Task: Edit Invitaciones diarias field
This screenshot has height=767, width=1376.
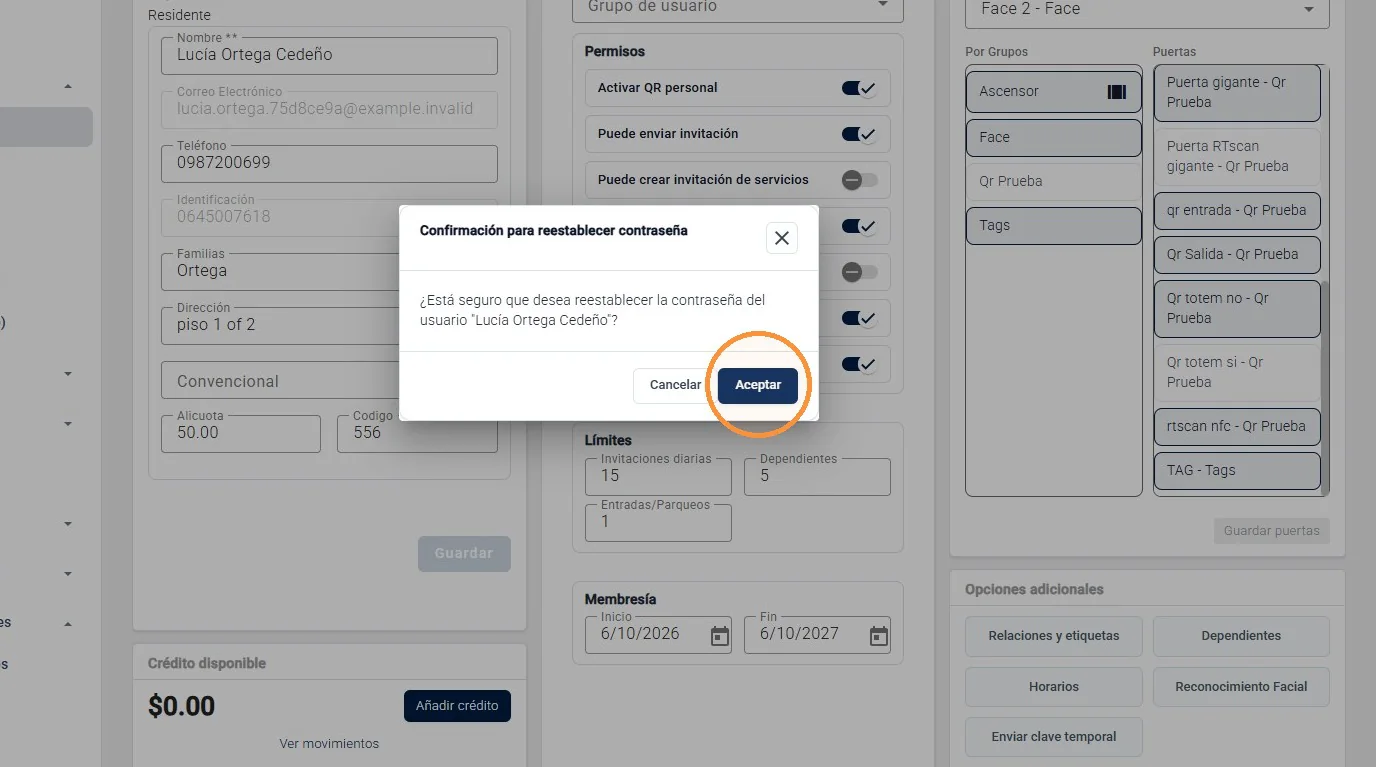Action: (658, 477)
